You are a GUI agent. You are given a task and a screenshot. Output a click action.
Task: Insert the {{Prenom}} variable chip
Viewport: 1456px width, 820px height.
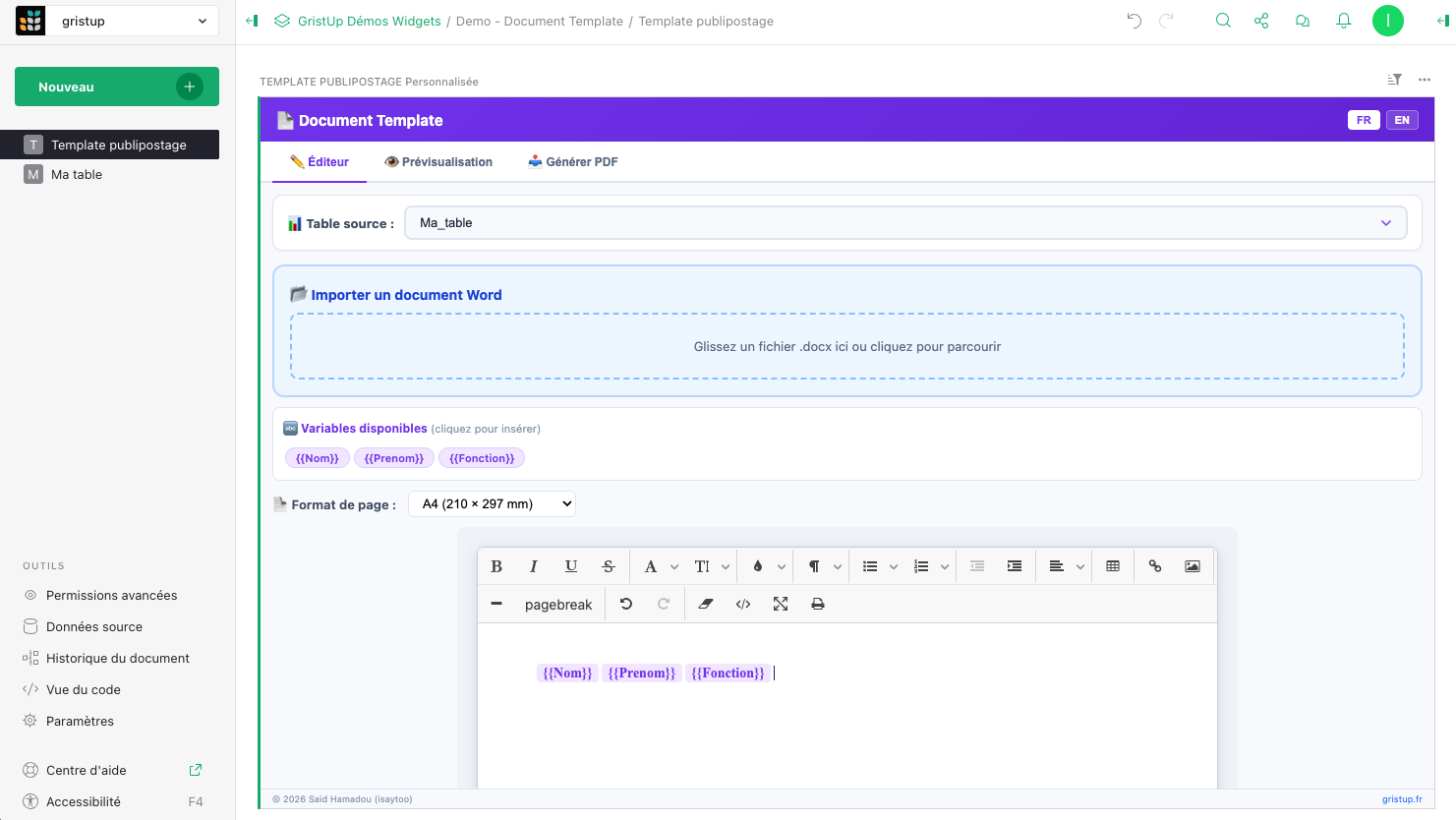(393, 458)
